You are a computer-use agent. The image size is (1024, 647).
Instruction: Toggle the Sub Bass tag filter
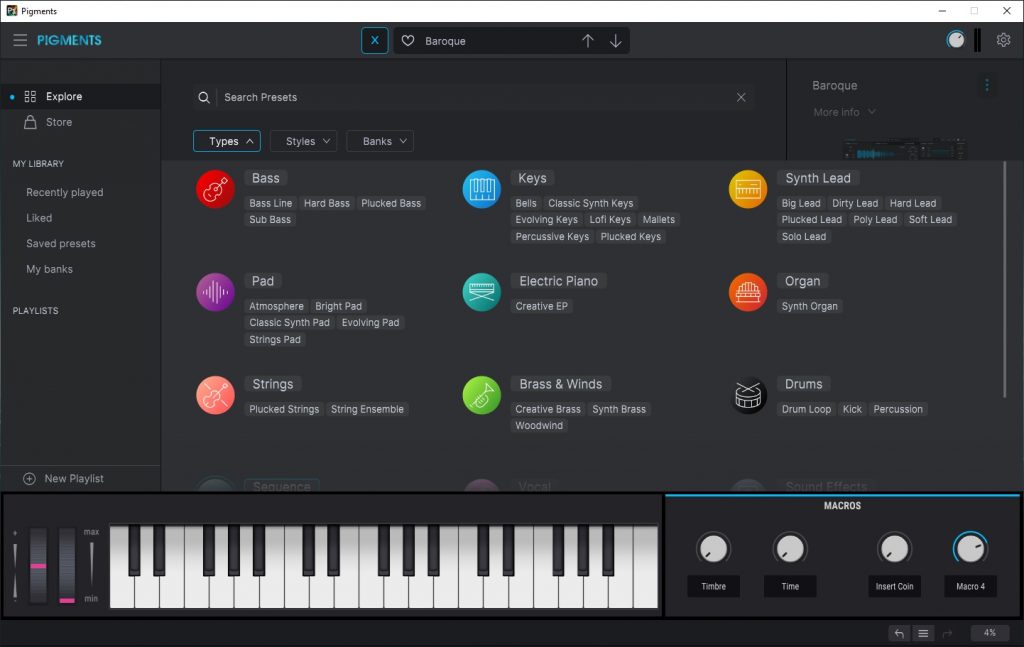(270, 219)
